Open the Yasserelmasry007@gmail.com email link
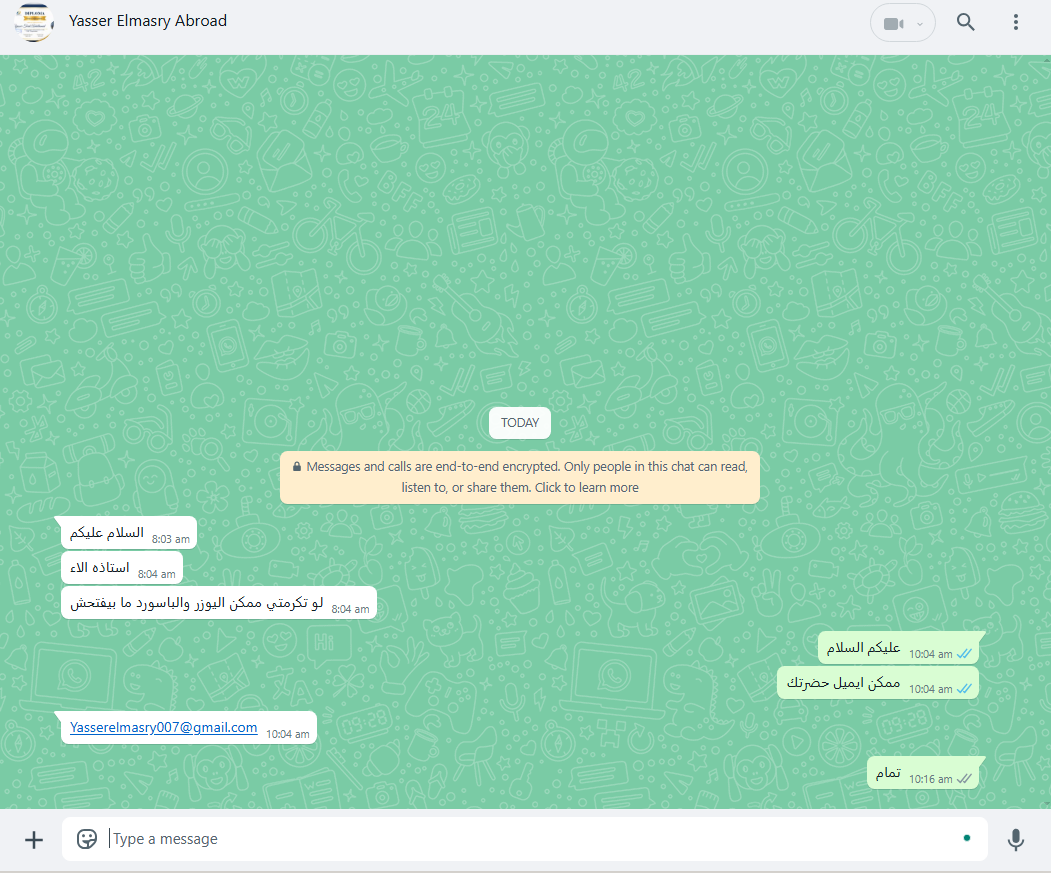 [x=164, y=727]
